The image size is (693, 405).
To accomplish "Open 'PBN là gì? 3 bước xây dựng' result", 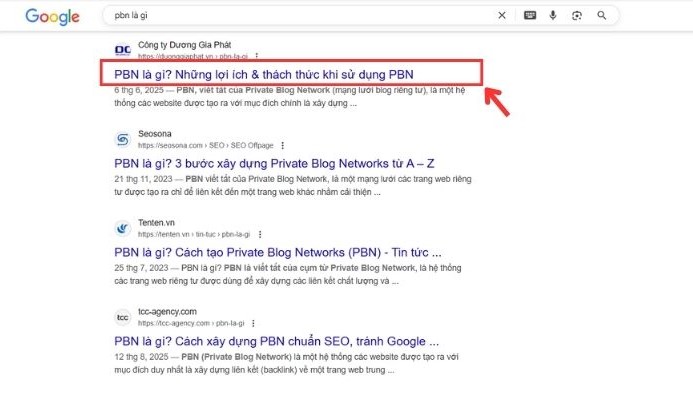I will [274, 164].
